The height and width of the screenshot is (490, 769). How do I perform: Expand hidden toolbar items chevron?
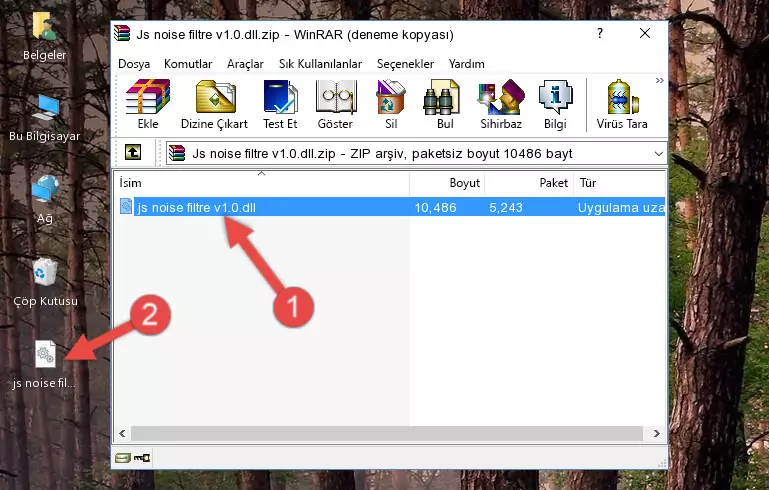[x=660, y=80]
